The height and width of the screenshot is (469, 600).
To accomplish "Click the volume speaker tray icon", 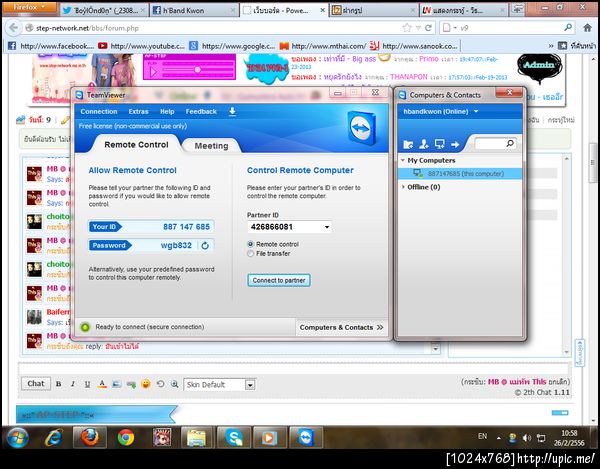I will (x=527, y=438).
